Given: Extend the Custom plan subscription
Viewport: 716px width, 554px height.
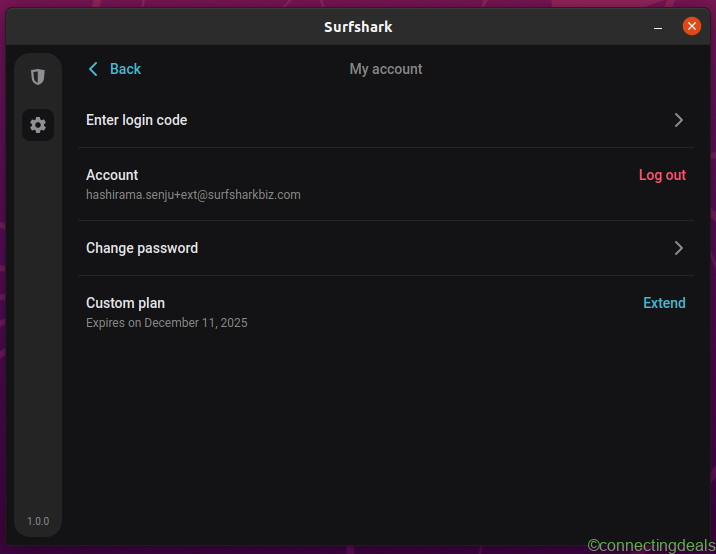Looking at the screenshot, I should 664,303.
